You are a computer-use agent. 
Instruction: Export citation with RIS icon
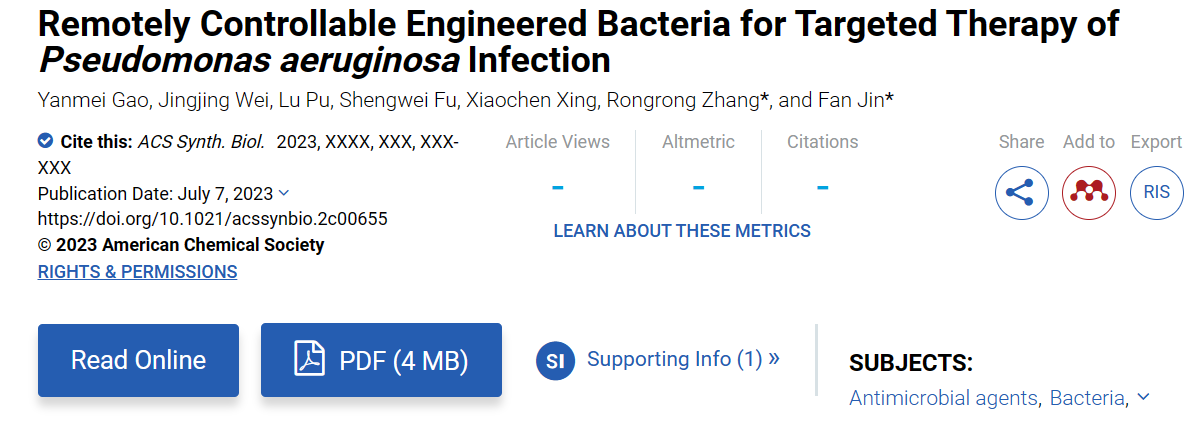[x=1156, y=193]
